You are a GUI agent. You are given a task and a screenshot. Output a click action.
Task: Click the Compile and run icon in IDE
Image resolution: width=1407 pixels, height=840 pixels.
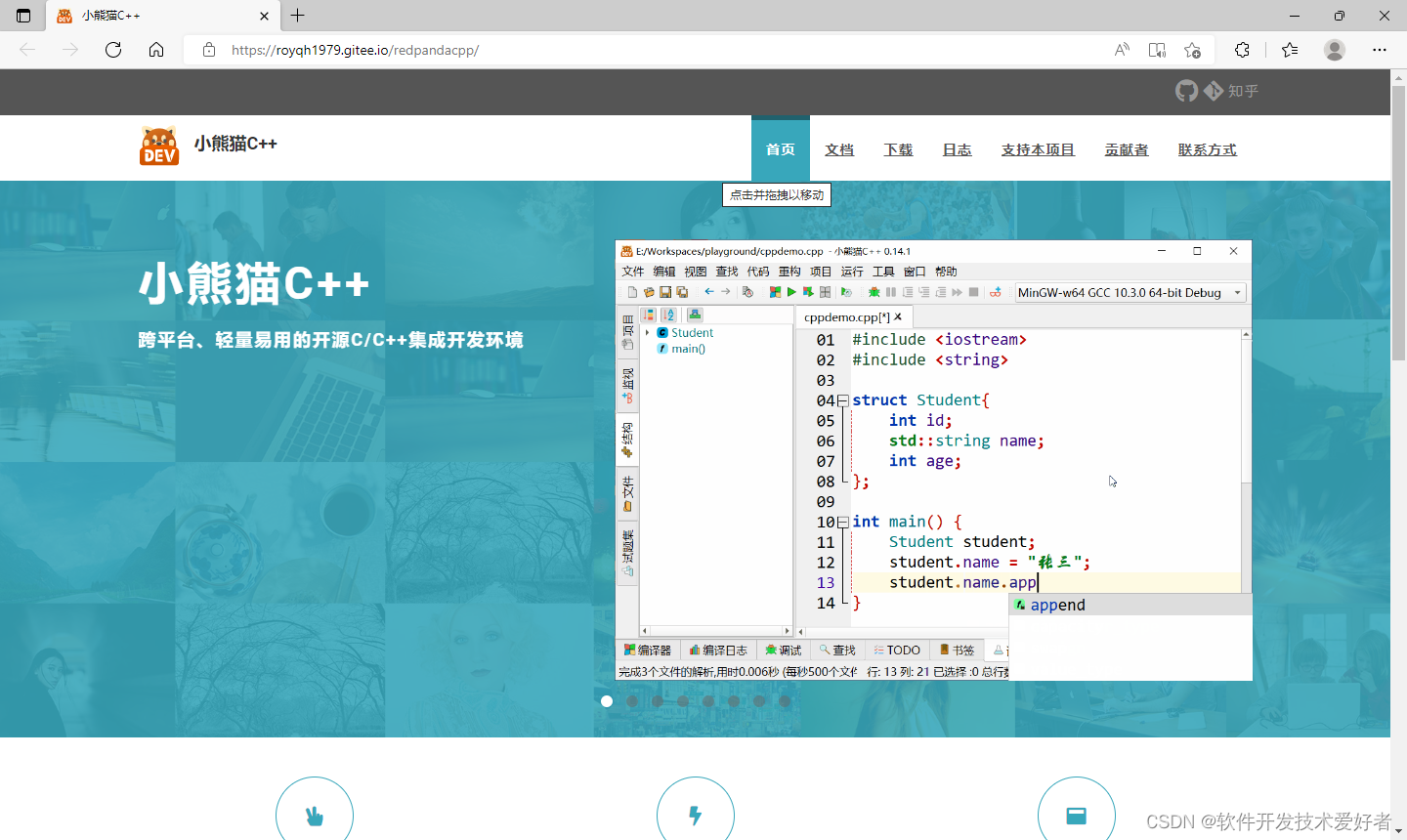808,292
